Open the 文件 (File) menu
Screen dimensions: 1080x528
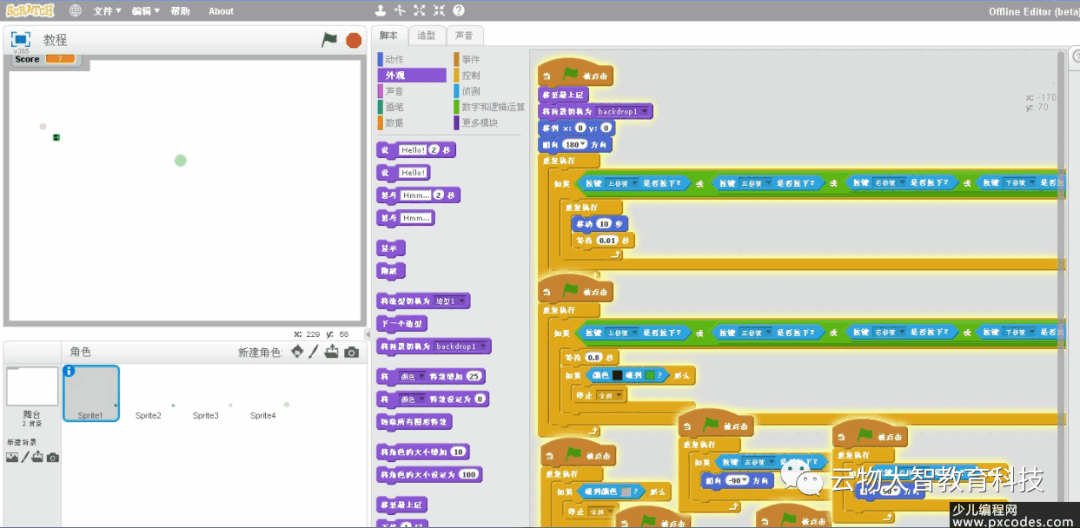click(106, 11)
